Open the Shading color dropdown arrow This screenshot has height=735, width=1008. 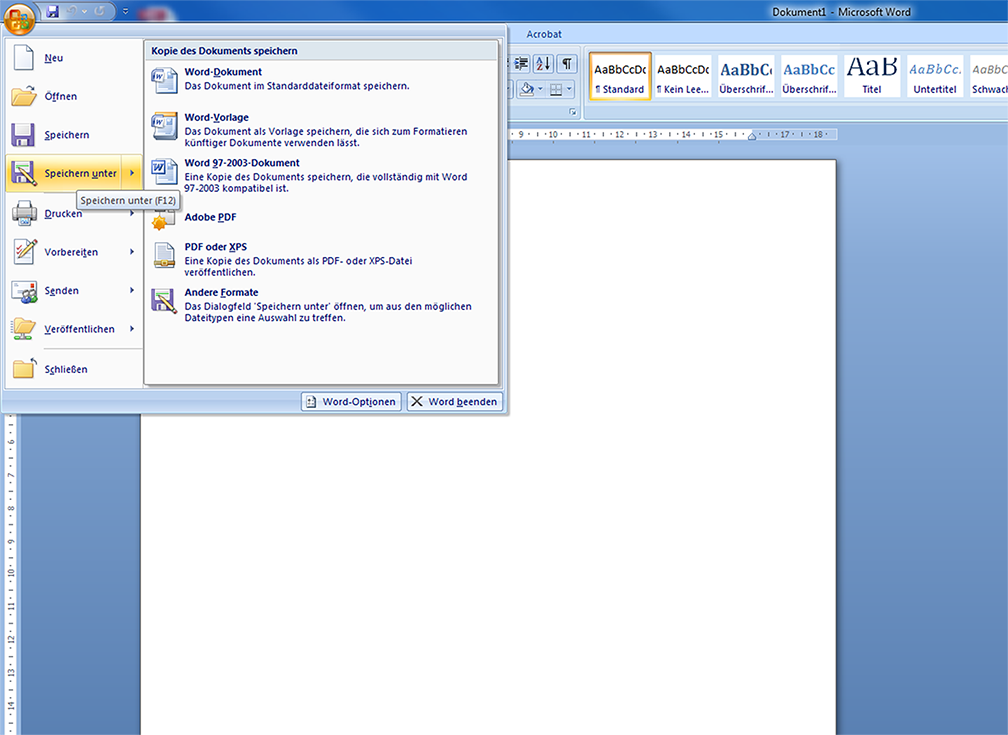(x=540, y=89)
